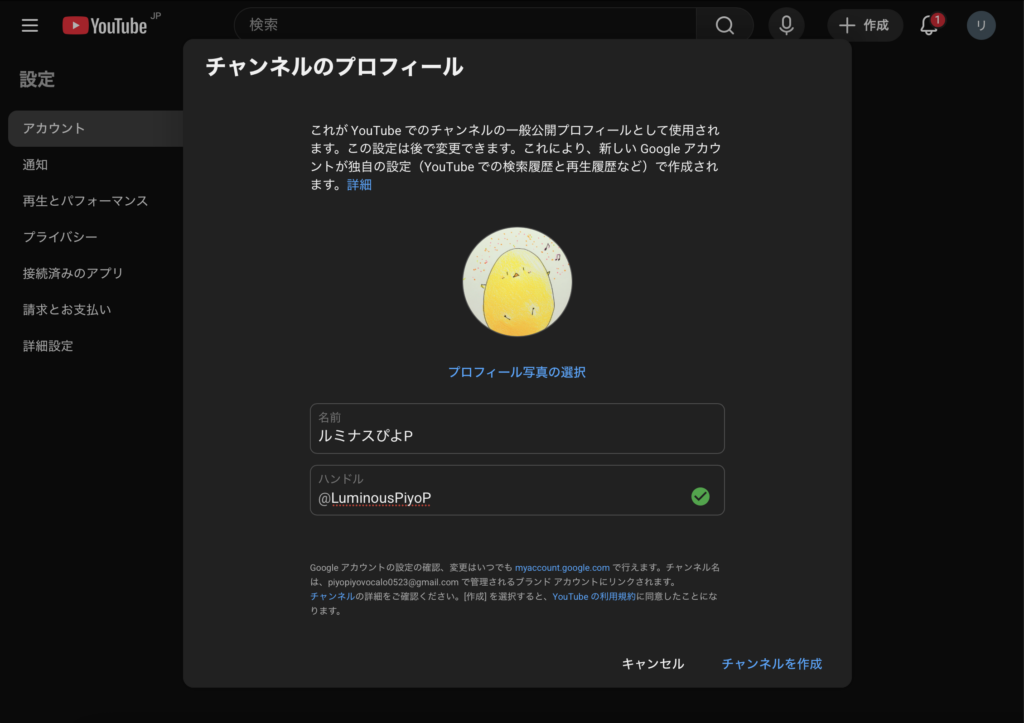Viewport: 1024px width, 723px height.
Task: Open 通知 settings
Action: click(x=35, y=164)
